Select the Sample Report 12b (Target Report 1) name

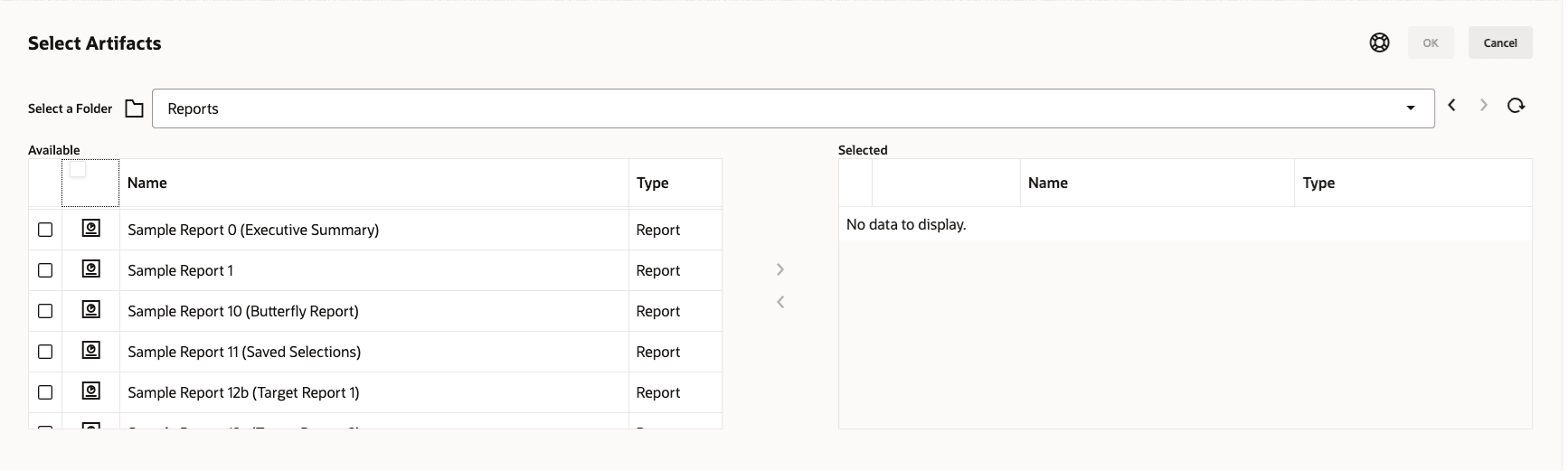[243, 392]
